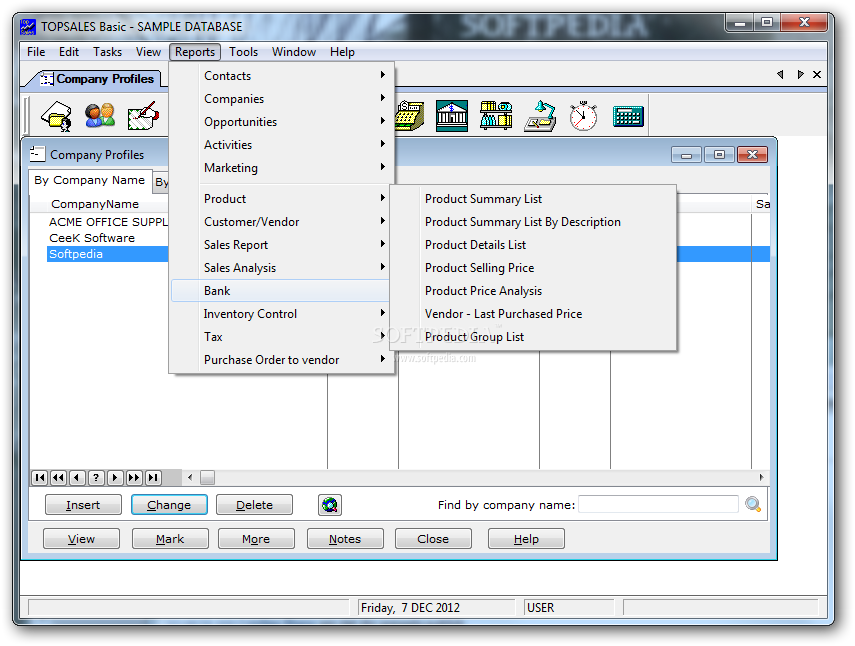Image resolution: width=855 pixels, height=646 pixels.
Task: Open the Edit menu
Action: click(69, 52)
